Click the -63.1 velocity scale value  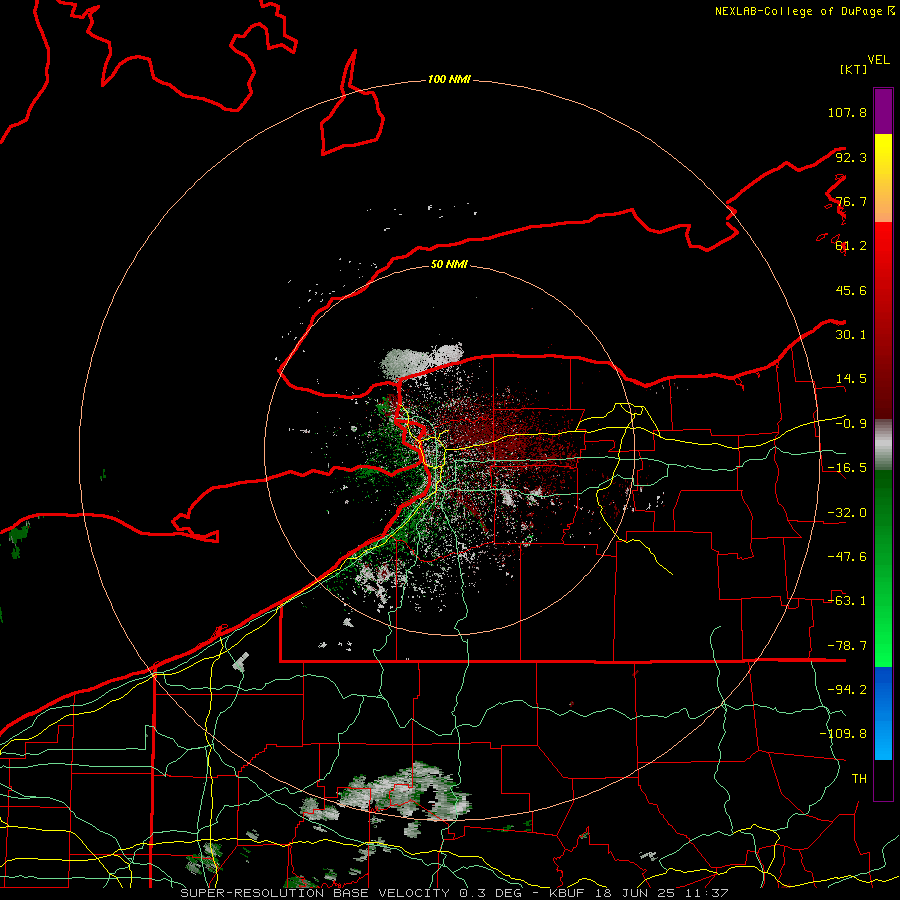point(847,601)
